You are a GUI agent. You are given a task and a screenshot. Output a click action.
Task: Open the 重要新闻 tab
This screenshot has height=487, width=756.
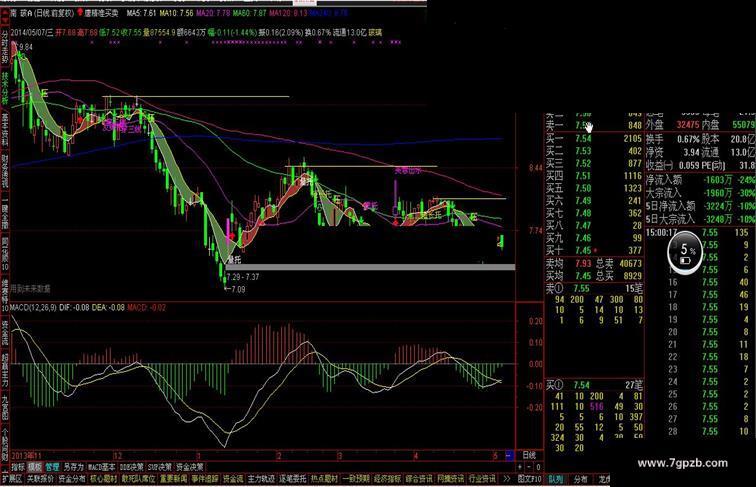(174, 479)
